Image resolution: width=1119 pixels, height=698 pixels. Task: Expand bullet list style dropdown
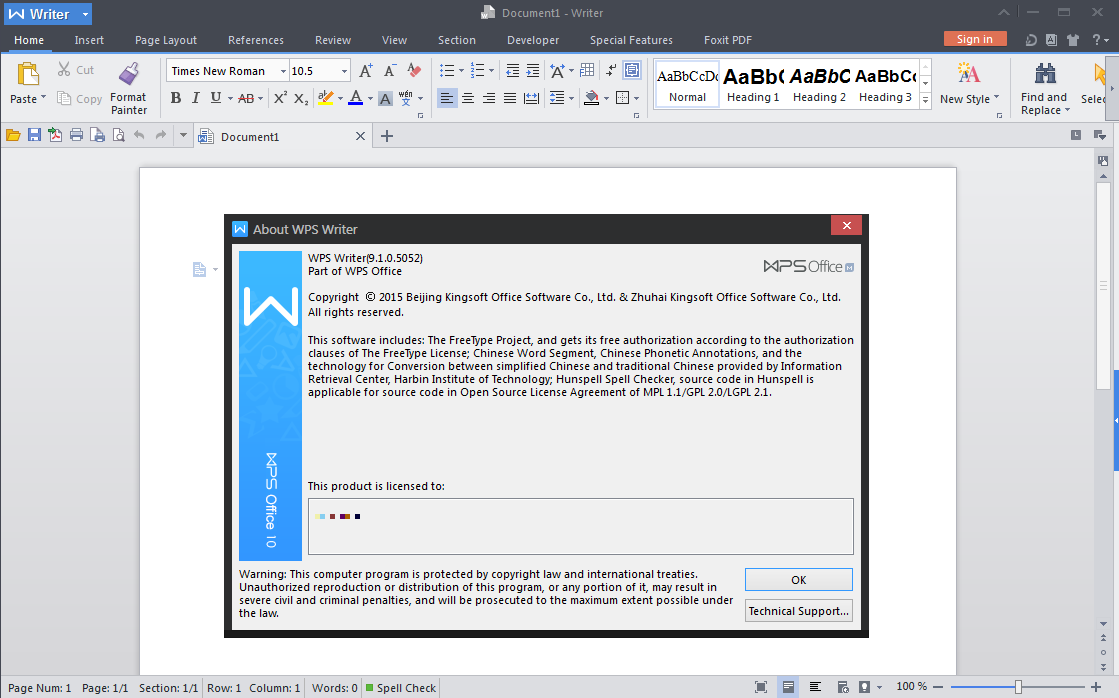[x=462, y=71]
